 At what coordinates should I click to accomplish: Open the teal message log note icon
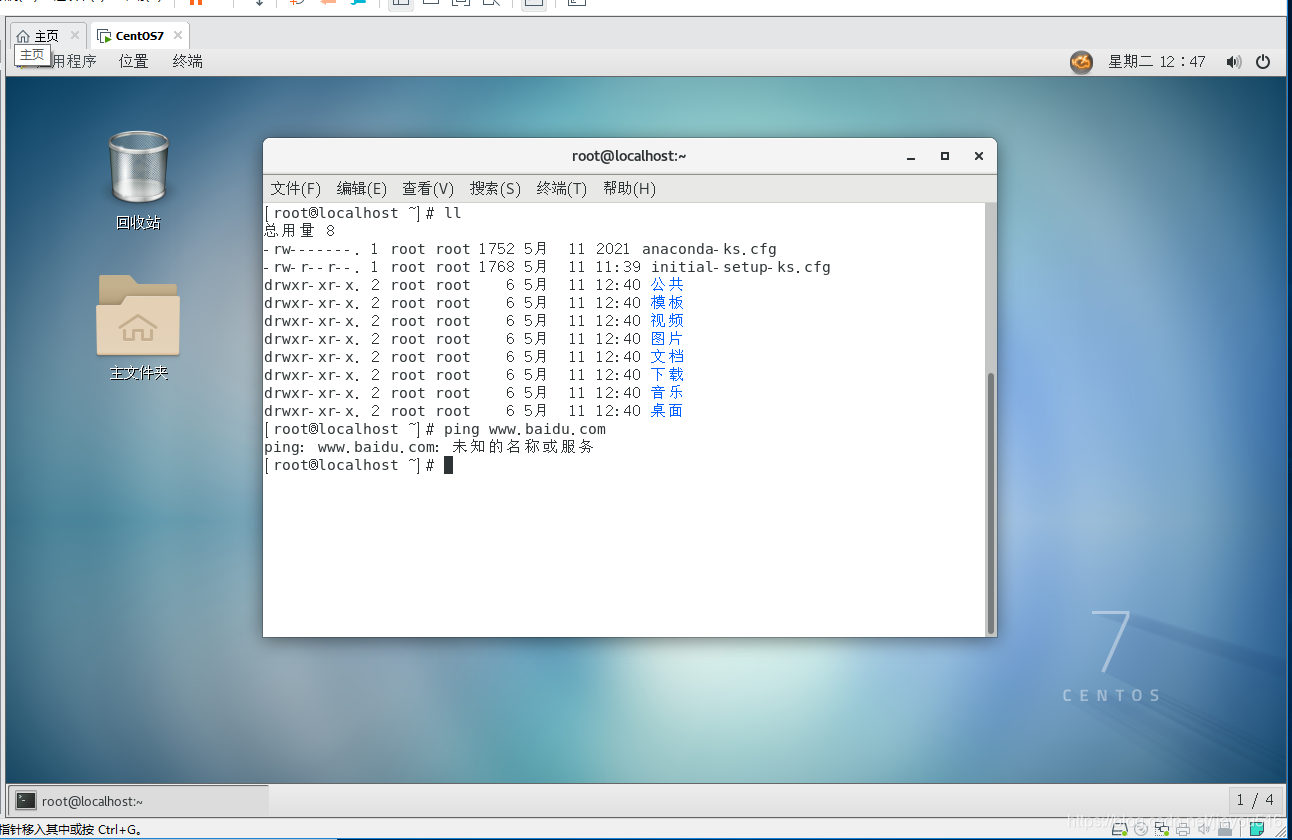[1257, 829]
